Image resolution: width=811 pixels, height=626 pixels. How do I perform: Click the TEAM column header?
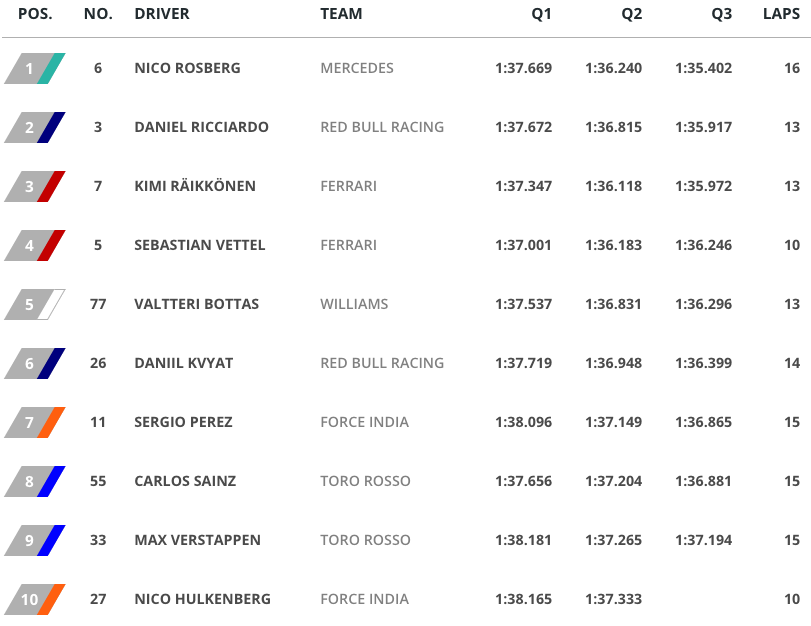point(341,15)
